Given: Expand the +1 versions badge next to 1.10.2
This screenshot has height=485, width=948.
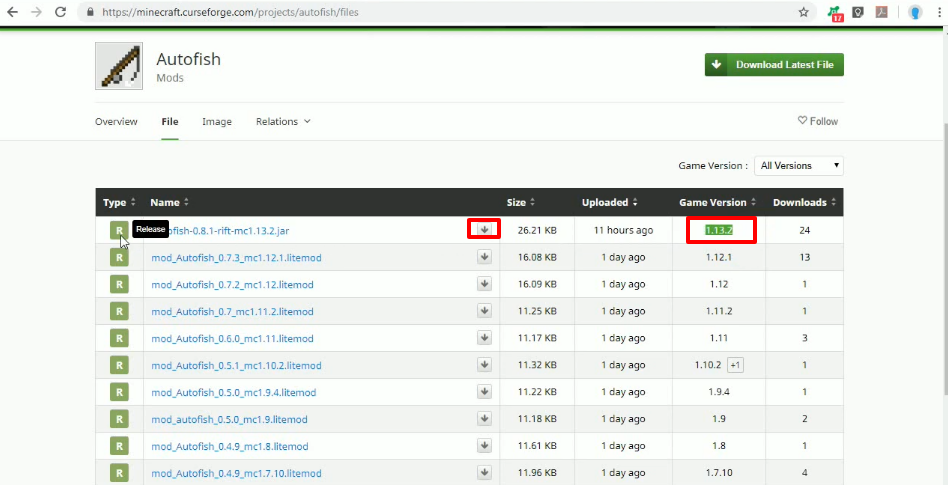Looking at the screenshot, I should pyautogui.click(x=735, y=365).
